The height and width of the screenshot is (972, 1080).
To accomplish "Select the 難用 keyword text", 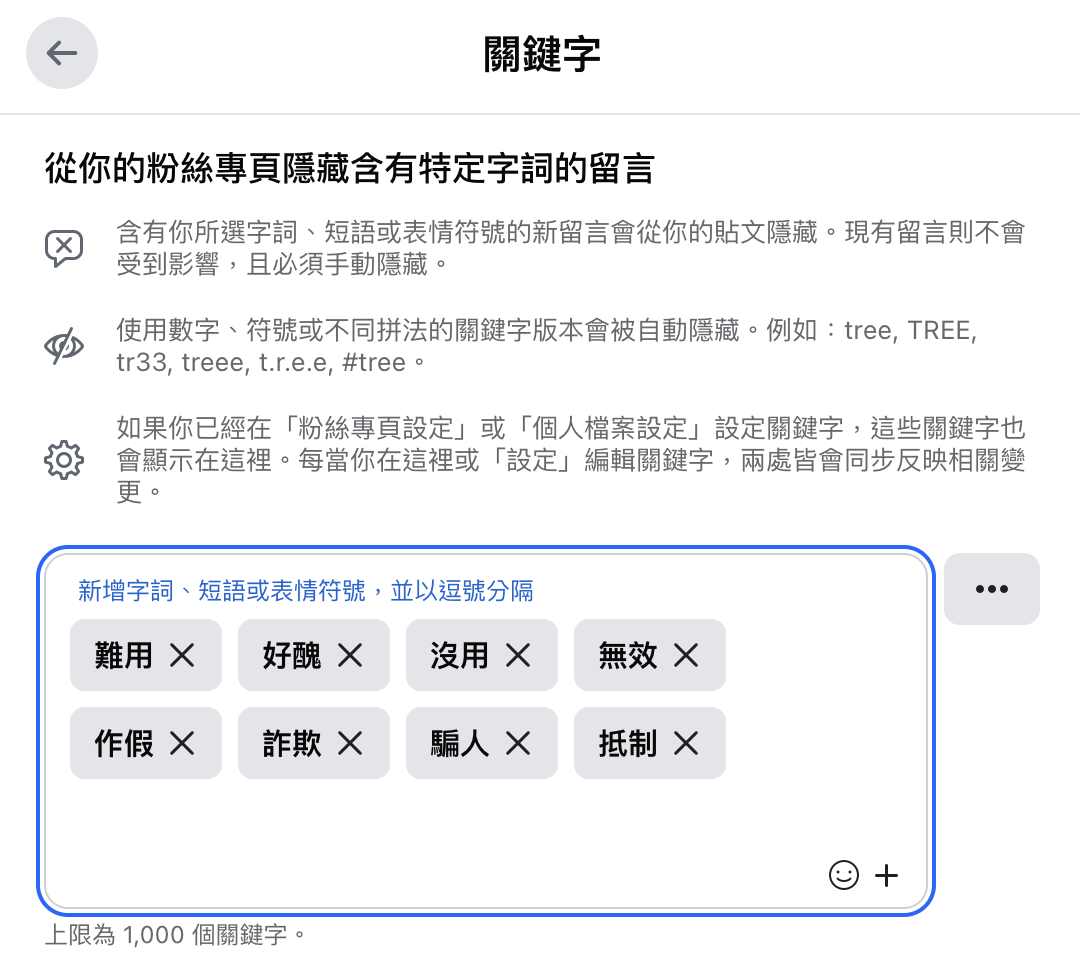I will click(x=123, y=655).
